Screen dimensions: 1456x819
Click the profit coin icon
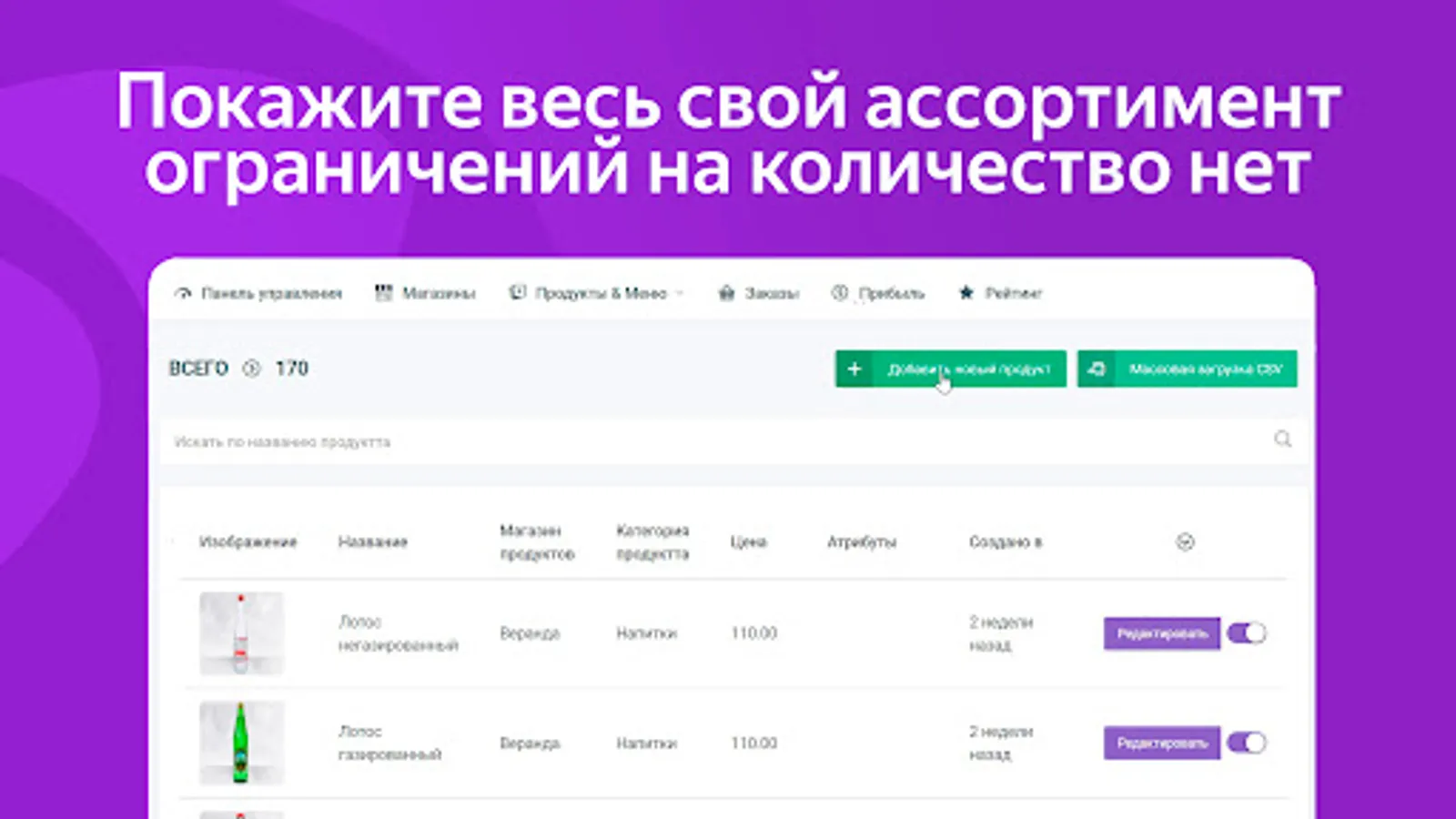[x=840, y=293]
